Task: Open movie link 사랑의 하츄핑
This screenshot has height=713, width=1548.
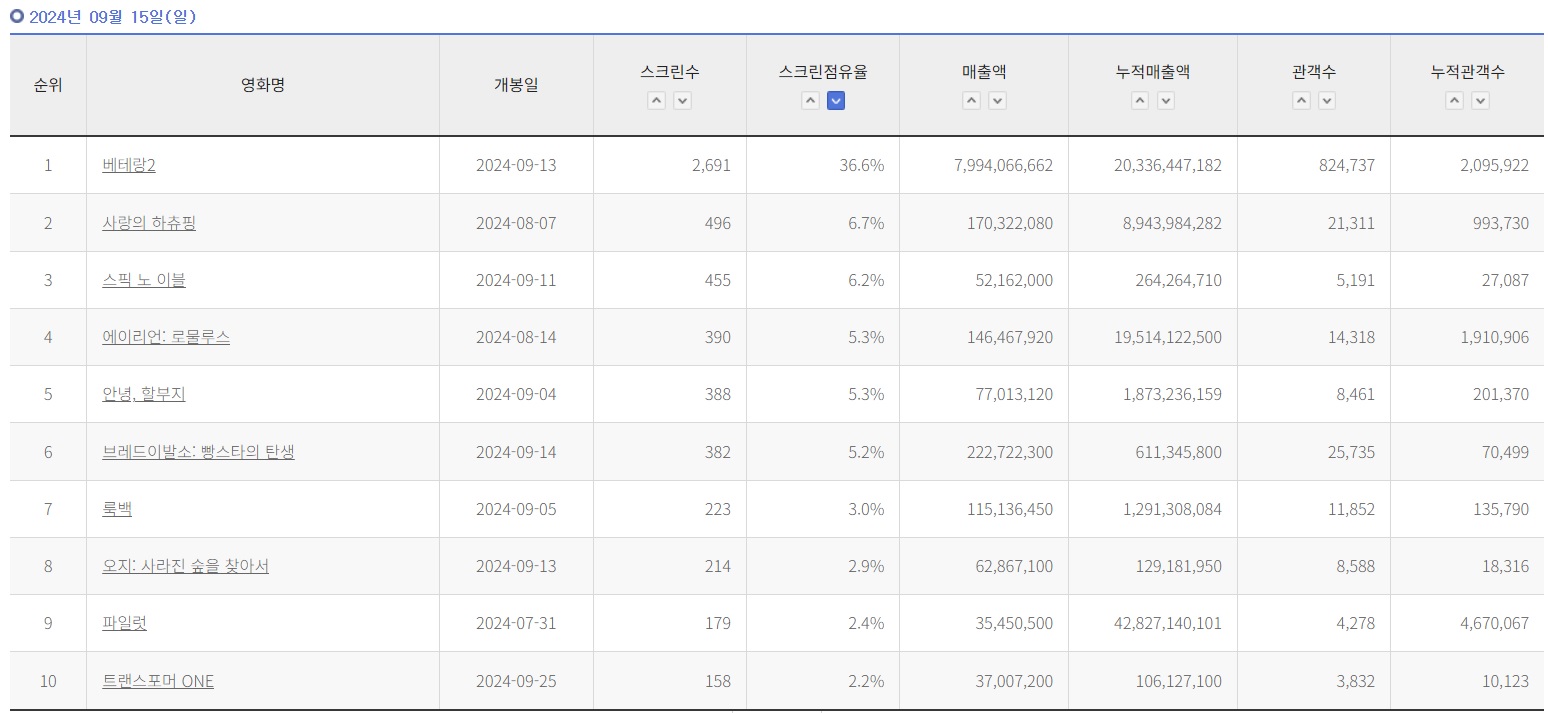Action: pos(149,223)
